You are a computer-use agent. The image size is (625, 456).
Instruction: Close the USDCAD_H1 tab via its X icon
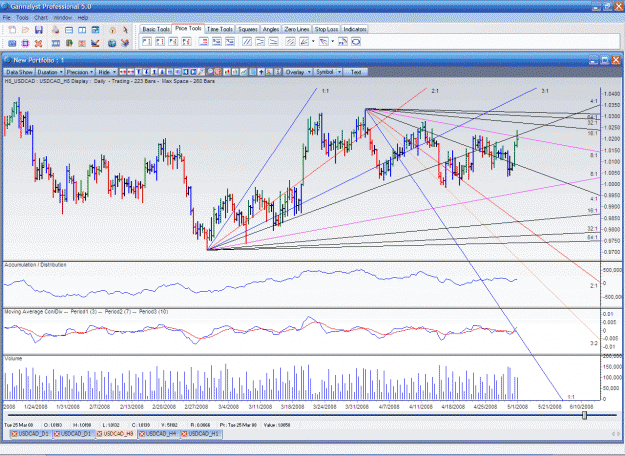(x=185, y=434)
